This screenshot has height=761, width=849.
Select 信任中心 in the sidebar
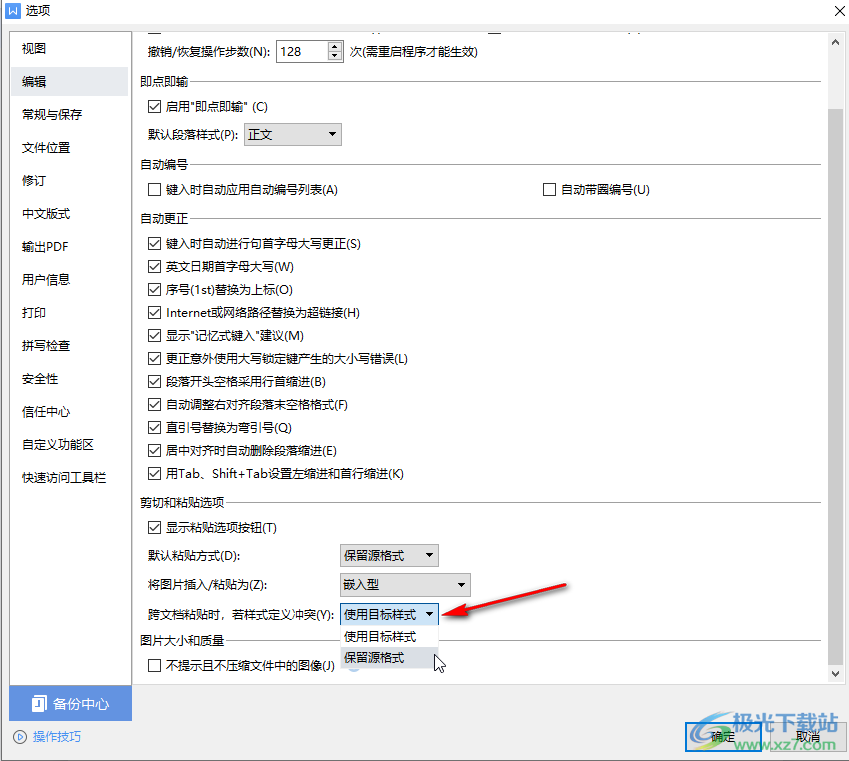[46, 412]
